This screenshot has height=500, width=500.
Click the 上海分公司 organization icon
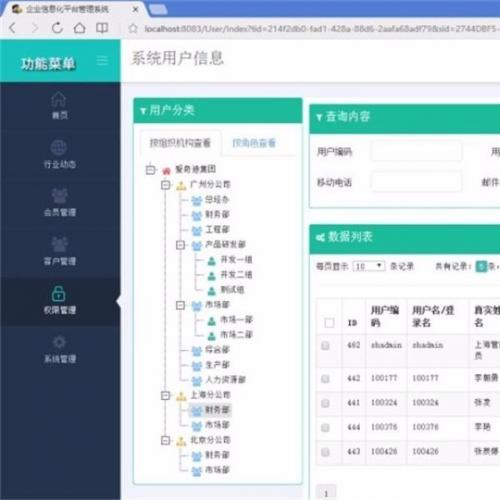181,396
